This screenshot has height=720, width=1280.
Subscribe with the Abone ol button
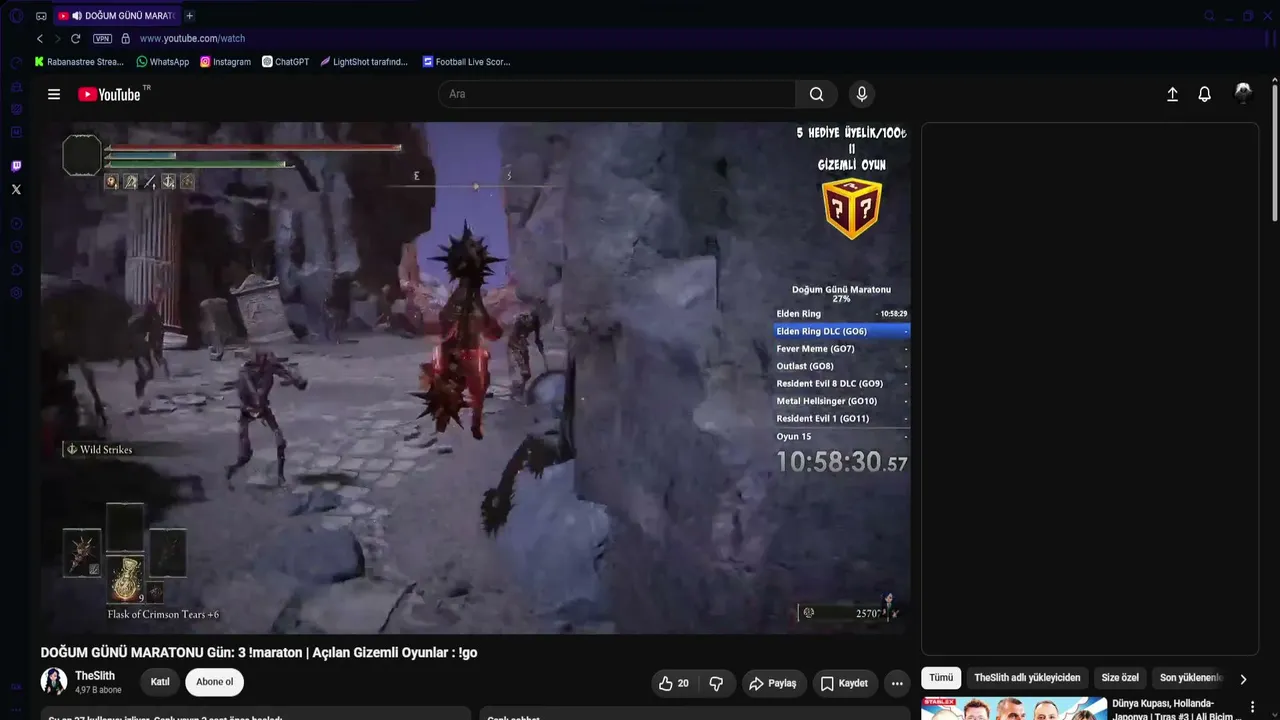(x=215, y=682)
